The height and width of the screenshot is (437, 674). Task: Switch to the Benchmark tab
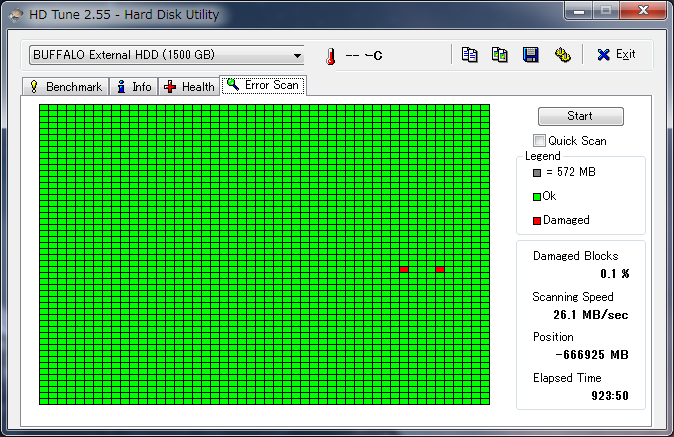[x=66, y=87]
